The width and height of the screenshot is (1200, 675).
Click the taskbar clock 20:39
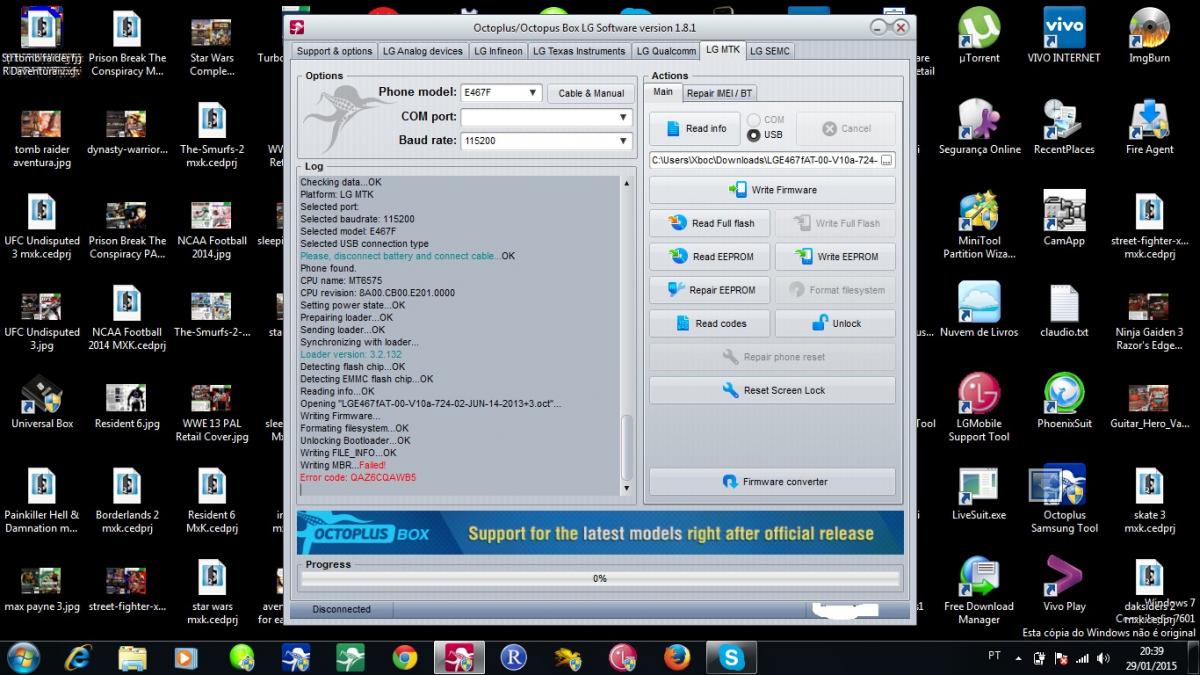pyautogui.click(x=1153, y=650)
